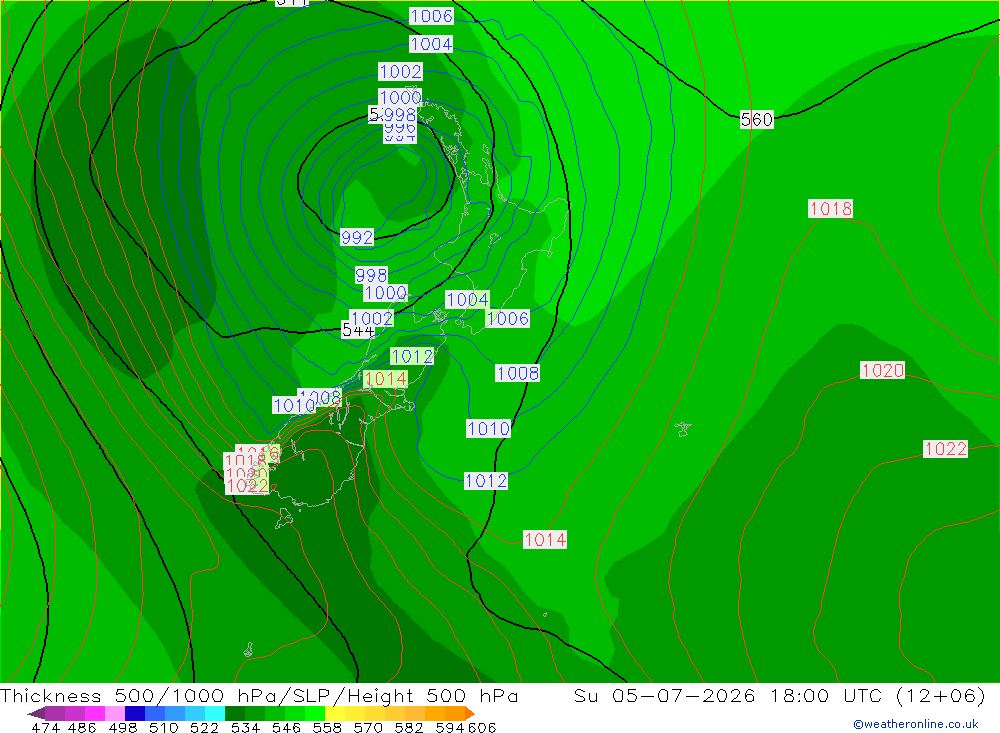Image resolution: width=1000 pixels, height=733 pixels.
Task: Click the black '560' height contour label
Action: [756, 119]
